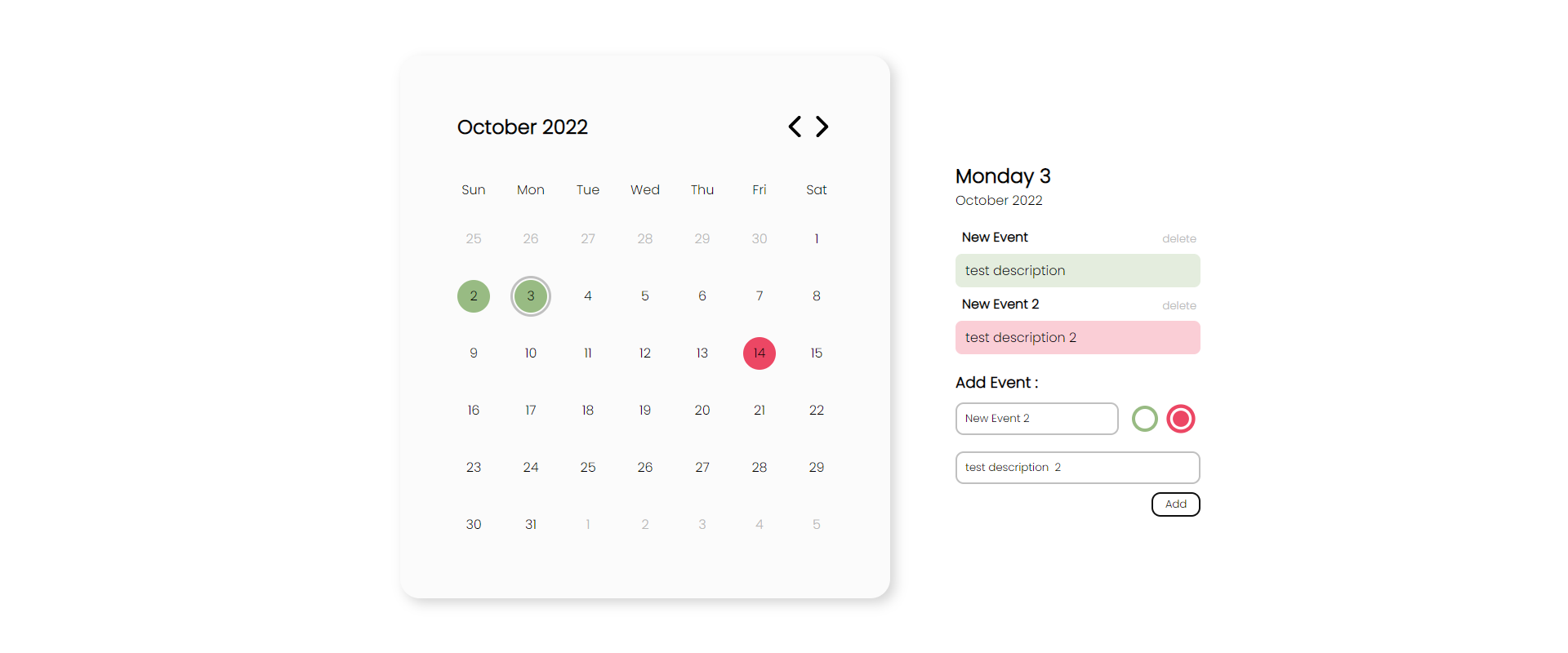
Task: Select the green event circle on October 2
Action: [x=474, y=296]
